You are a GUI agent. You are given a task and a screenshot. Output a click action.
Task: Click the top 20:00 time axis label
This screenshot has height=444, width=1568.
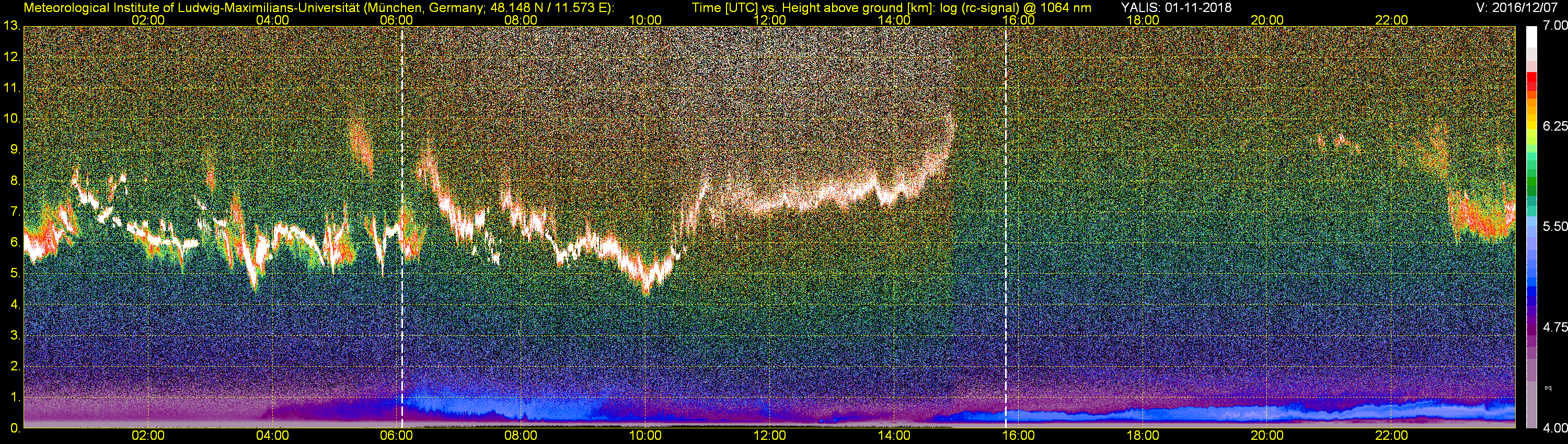(x=1267, y=20)
